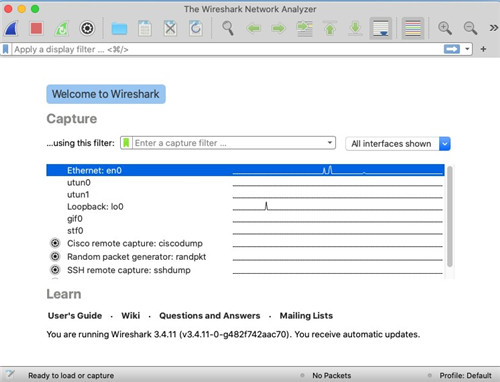Click the red stop capture icon
500x382 pixels.
tap(36, 29)
